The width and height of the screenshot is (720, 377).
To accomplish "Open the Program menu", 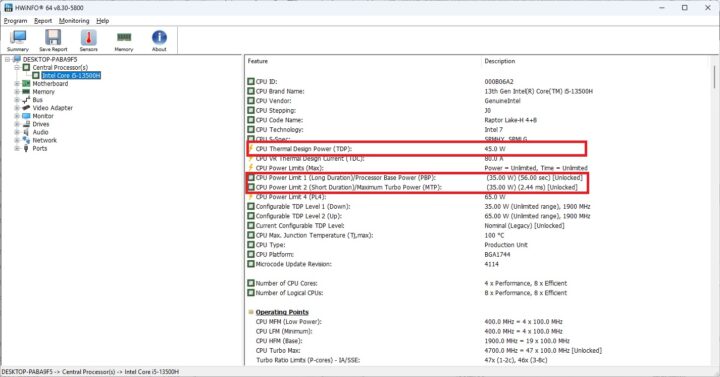I will [16, 21].
